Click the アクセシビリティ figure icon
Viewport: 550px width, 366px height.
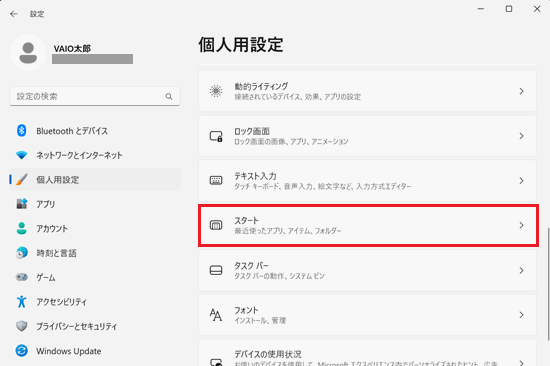22,301
